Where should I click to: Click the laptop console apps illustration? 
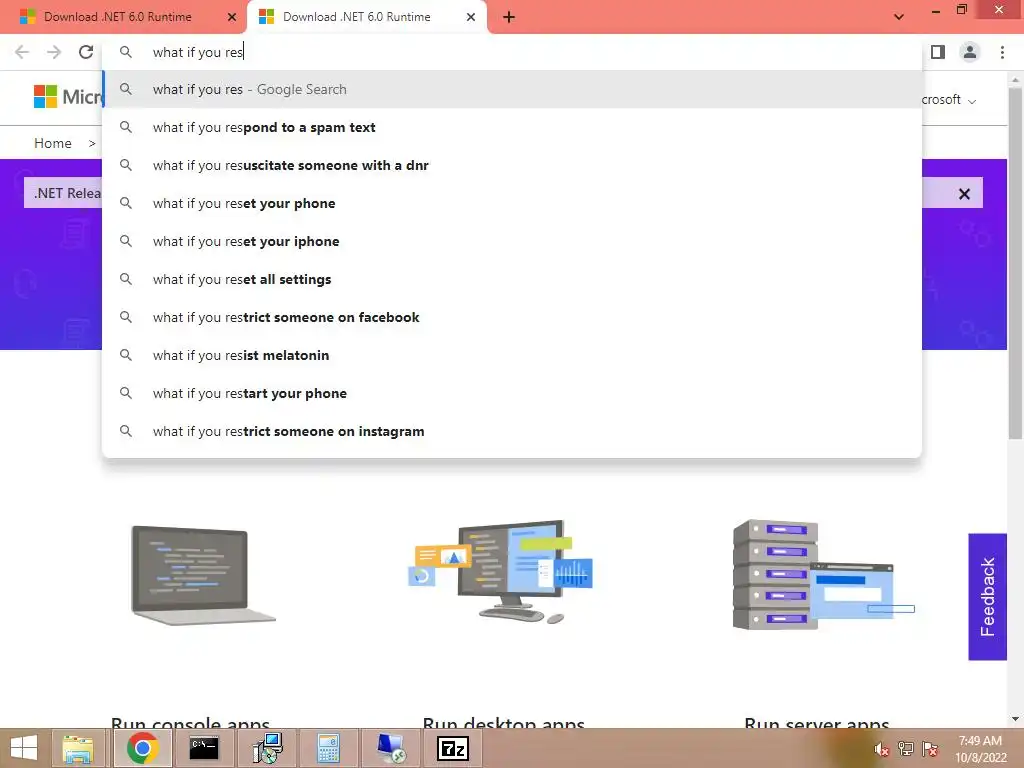[203, 575]
